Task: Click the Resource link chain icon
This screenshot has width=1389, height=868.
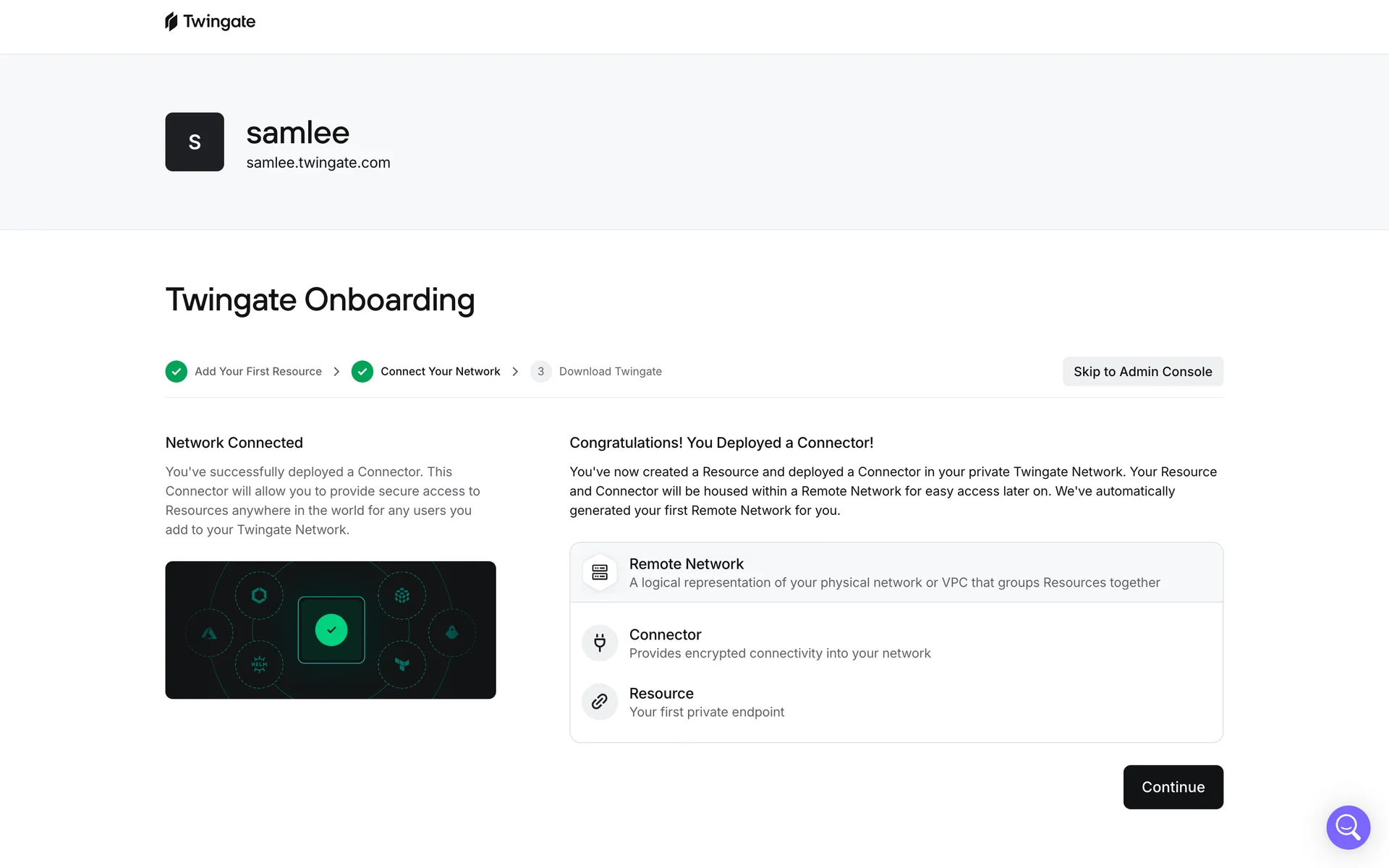Action: (600, 702)
